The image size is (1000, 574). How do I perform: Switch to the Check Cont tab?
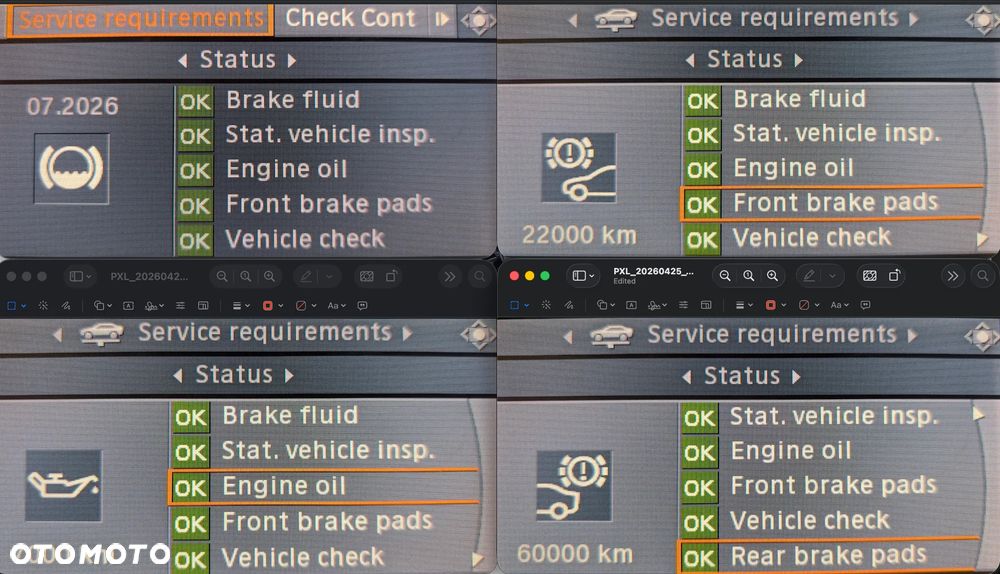coord(350,18)
